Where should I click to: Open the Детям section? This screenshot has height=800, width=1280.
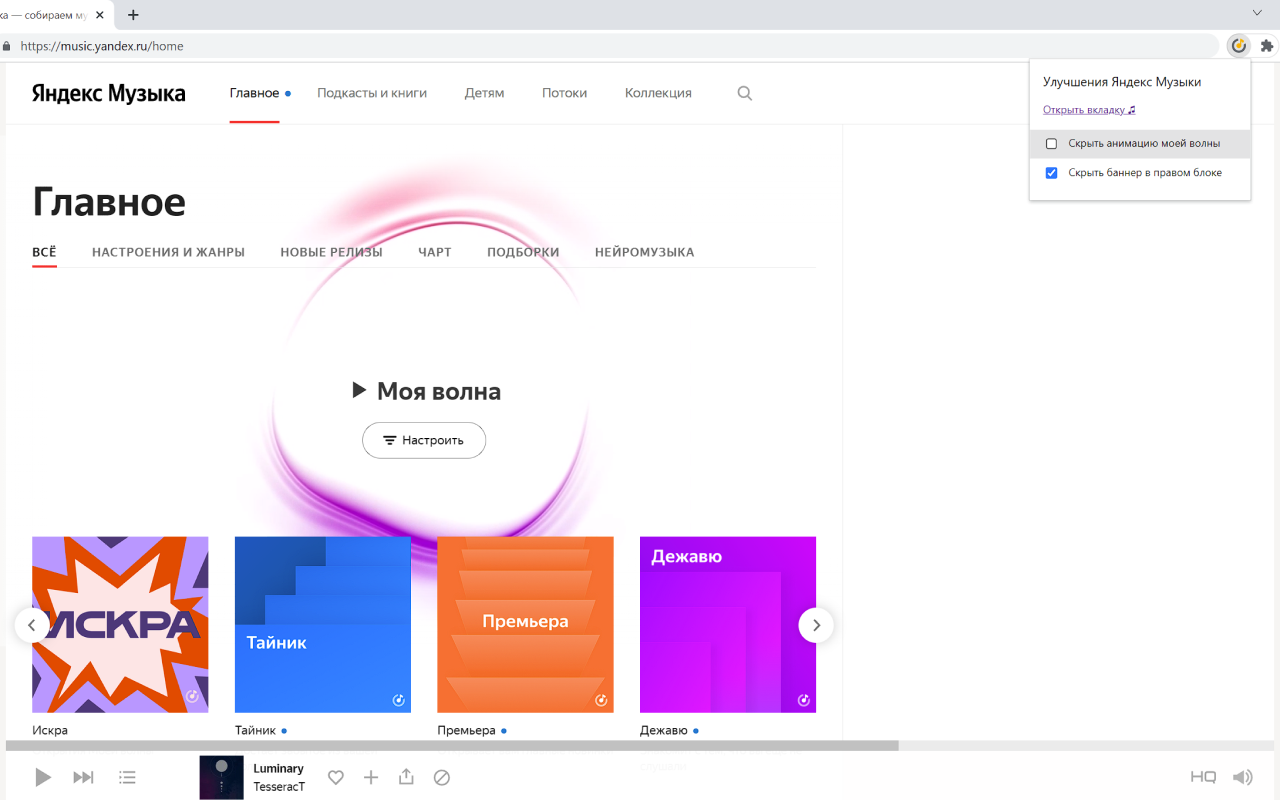[x=484, y=93]
